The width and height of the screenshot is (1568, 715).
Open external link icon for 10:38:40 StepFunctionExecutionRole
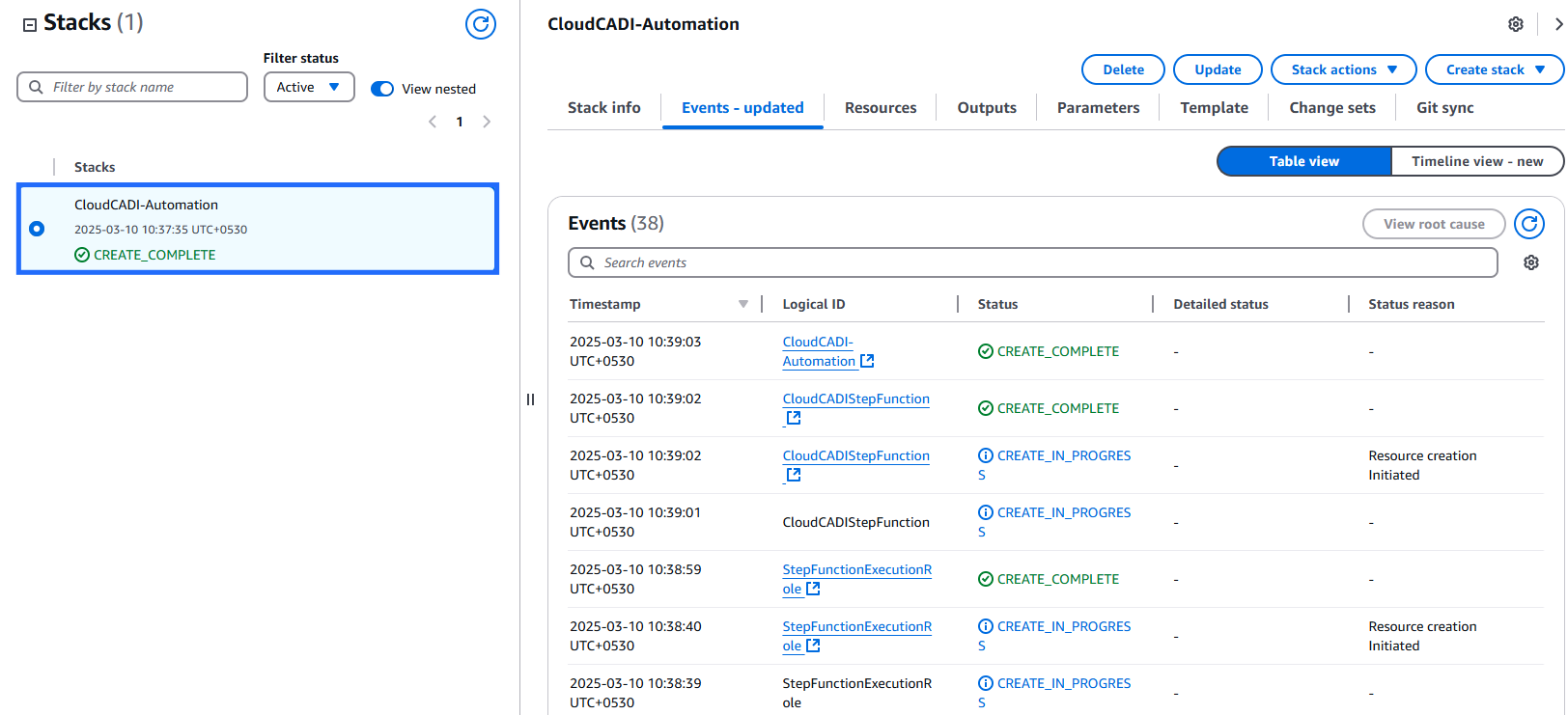click(813, 646)
